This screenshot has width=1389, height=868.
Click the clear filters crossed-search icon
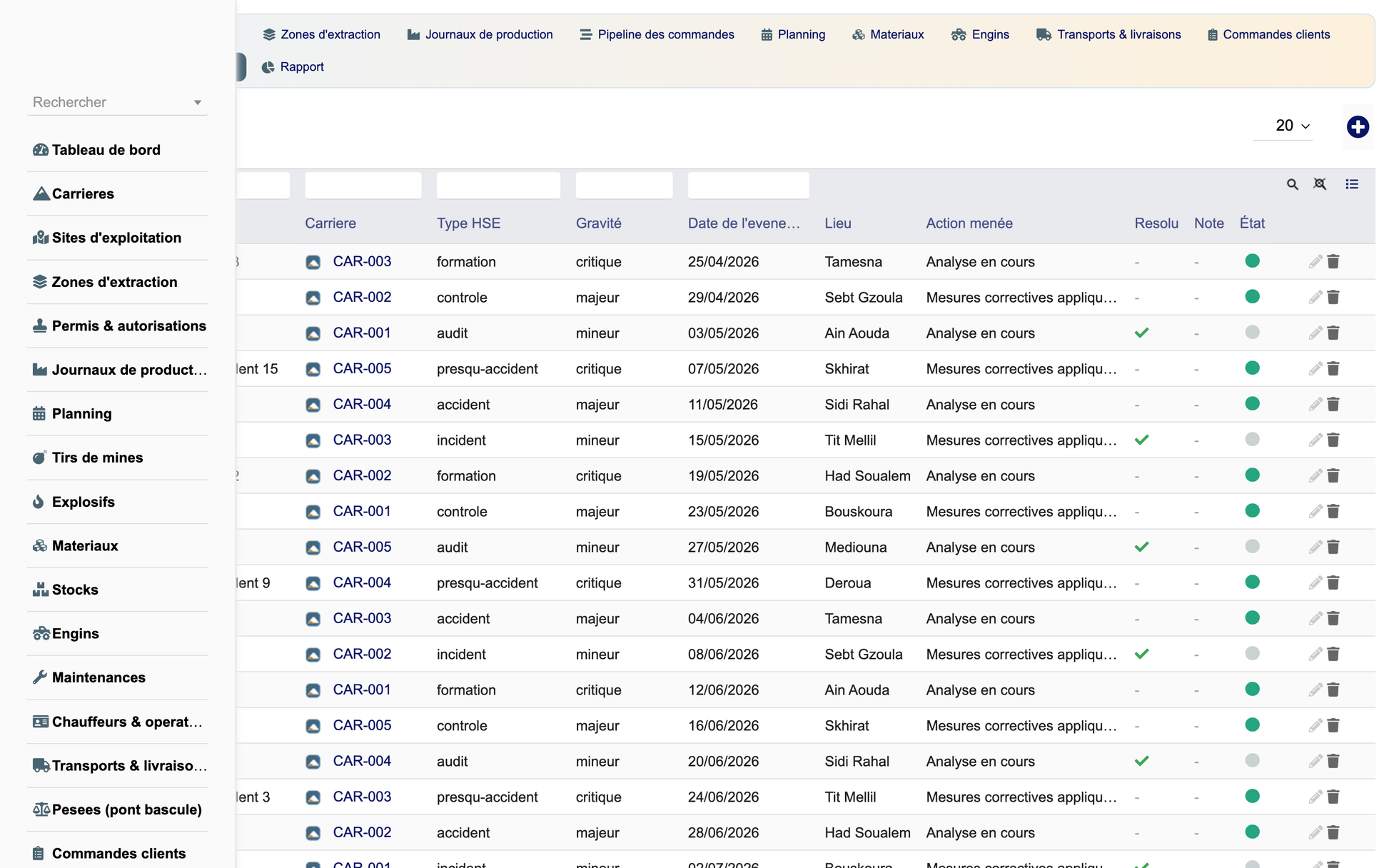point(1320,184)
